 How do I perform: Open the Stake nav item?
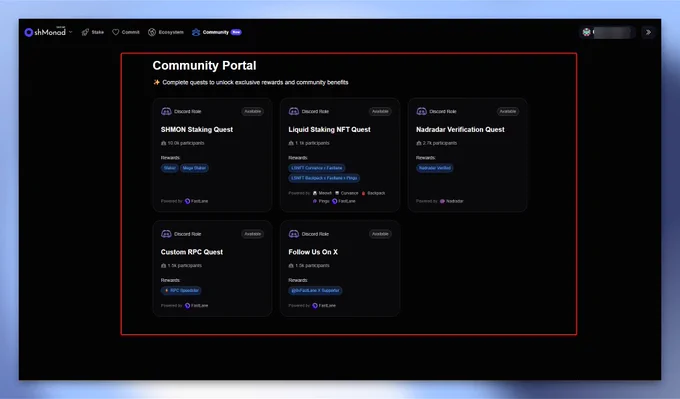click(92, 32)
